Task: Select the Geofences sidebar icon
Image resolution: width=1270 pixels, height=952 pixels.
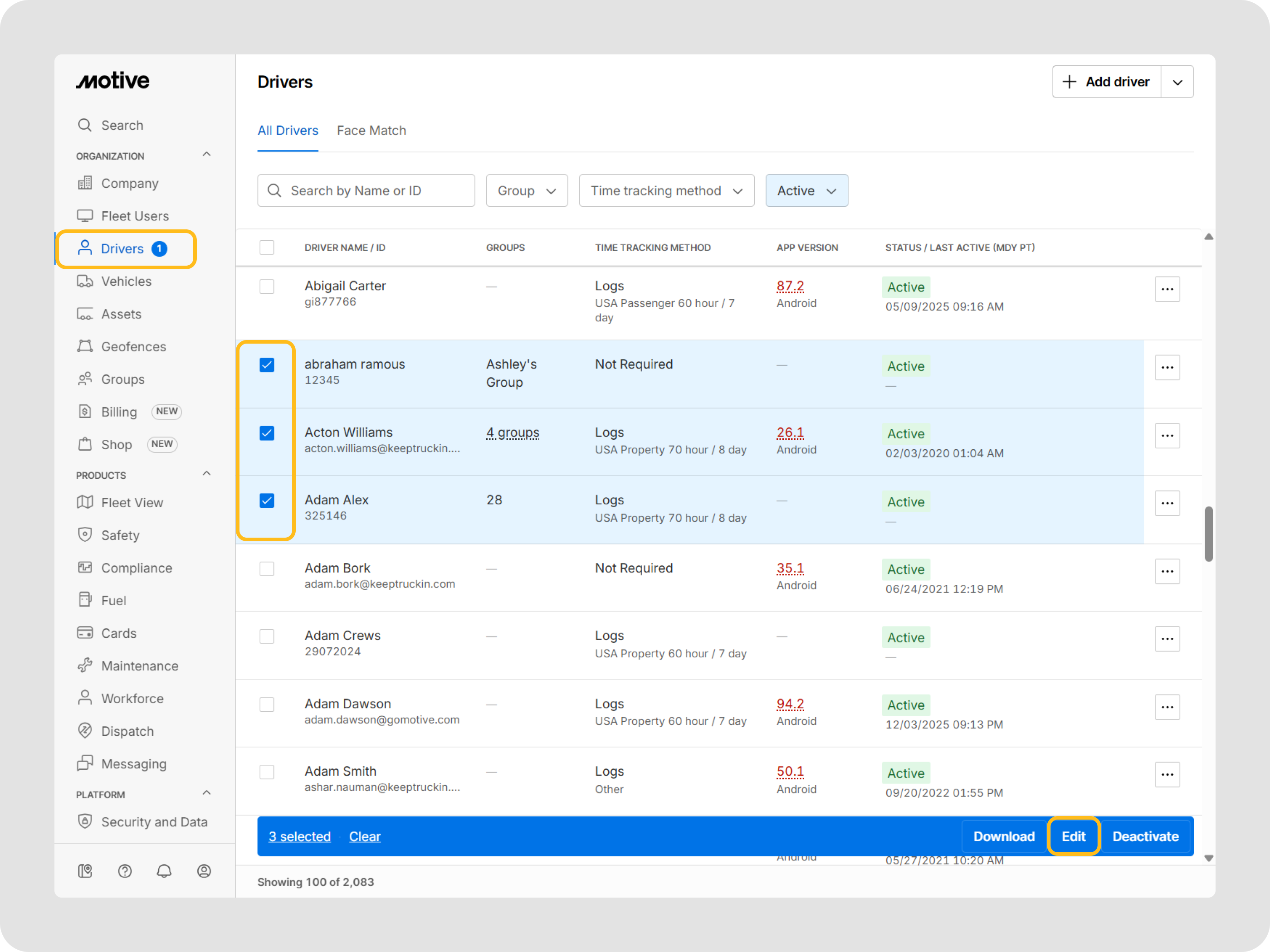Action: coord(85,346)
